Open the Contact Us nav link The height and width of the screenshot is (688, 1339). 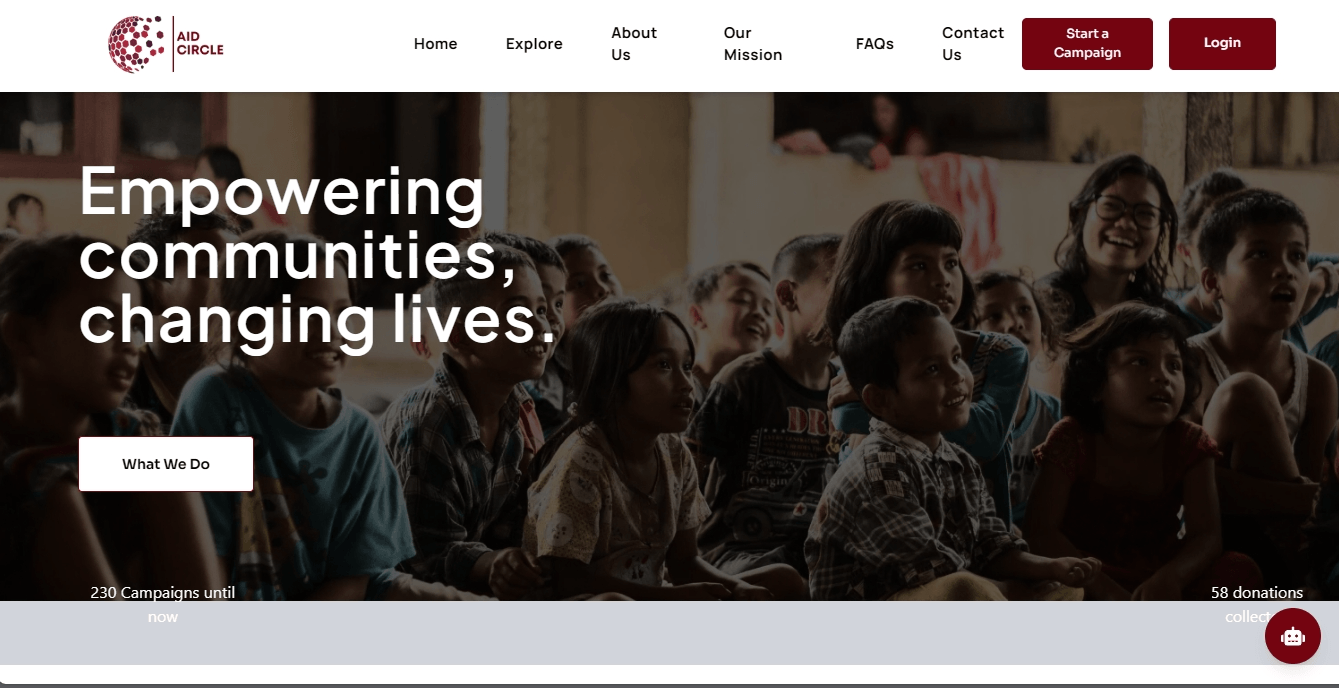(973, 44)
